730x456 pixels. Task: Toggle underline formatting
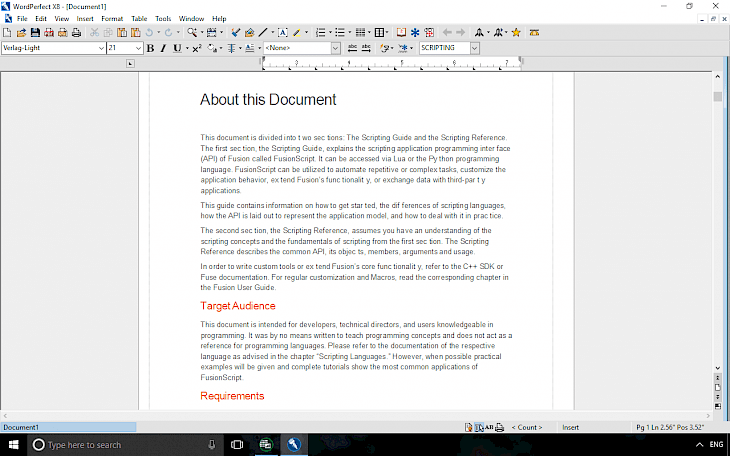[x=177, y=48]
